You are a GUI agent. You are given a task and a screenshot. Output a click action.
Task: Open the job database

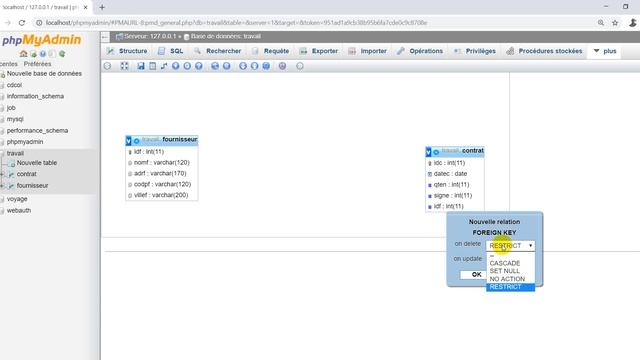point(11,108)
